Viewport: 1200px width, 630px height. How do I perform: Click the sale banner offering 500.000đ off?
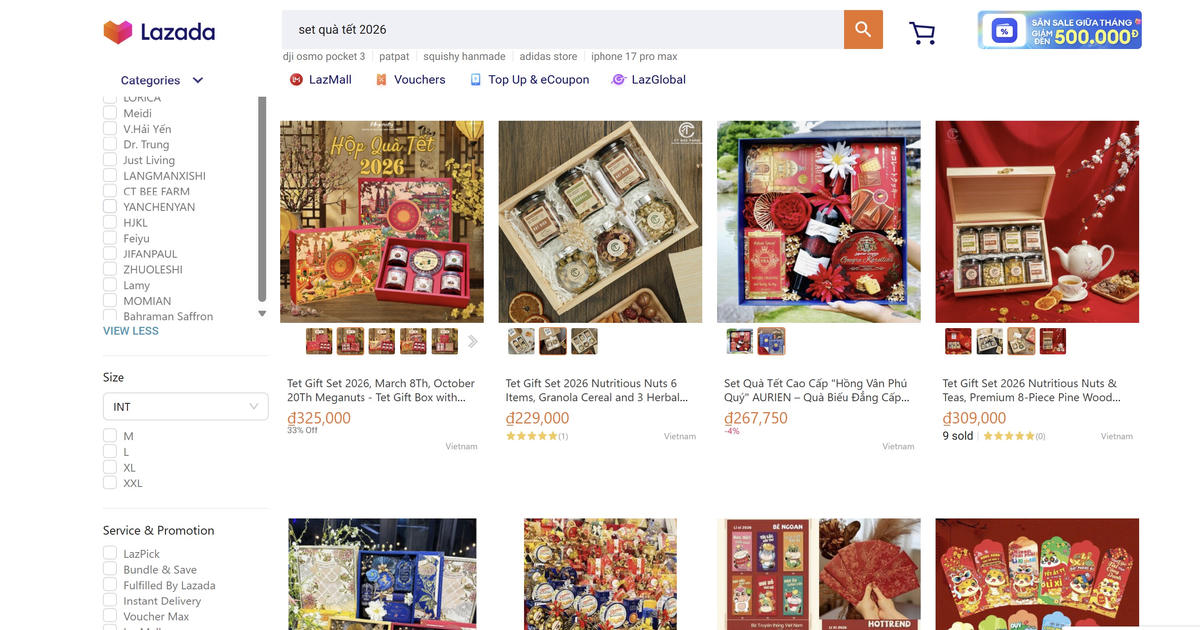click(x=1060, y=30)
